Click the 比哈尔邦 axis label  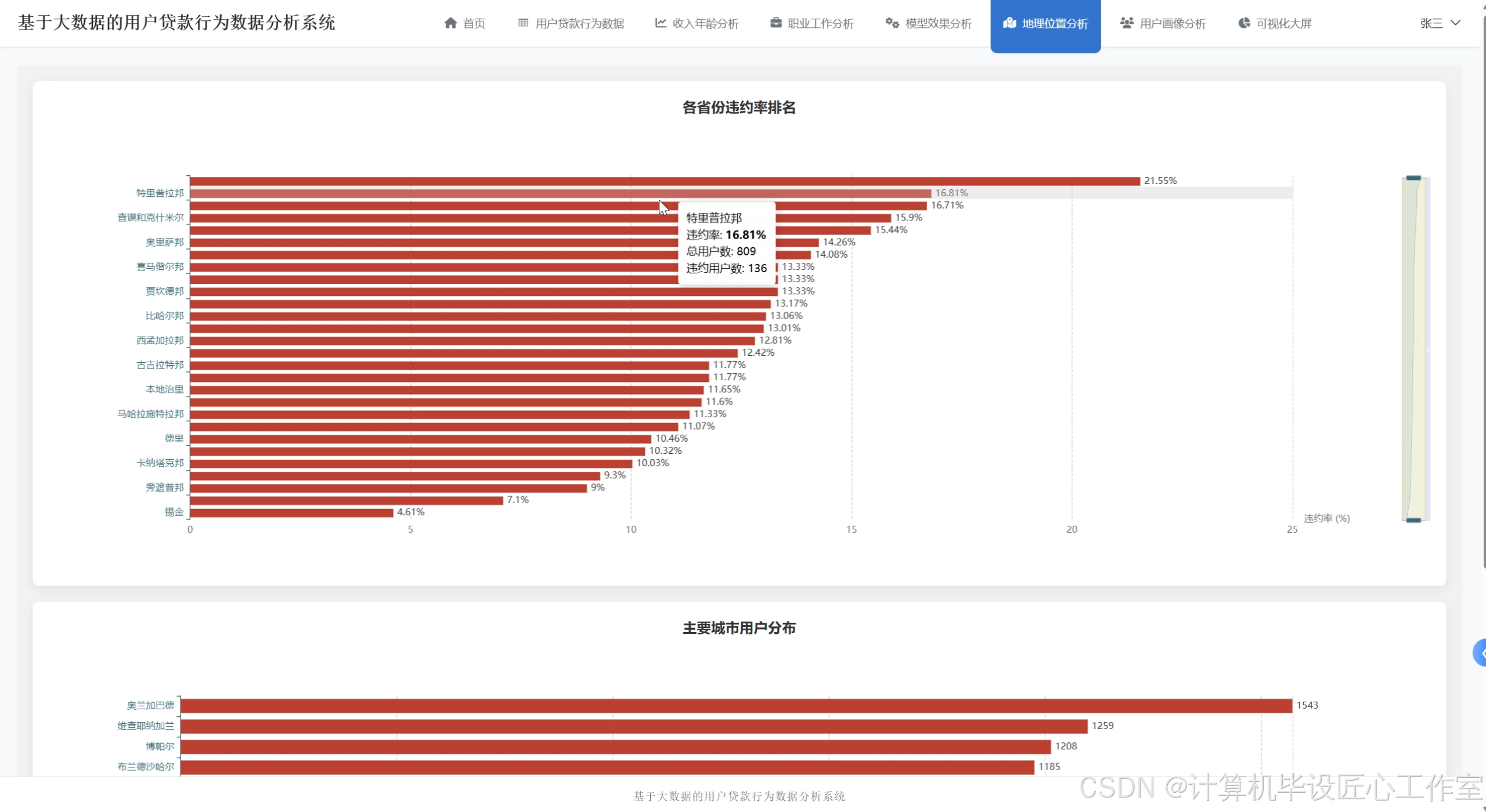click(164, 316)
